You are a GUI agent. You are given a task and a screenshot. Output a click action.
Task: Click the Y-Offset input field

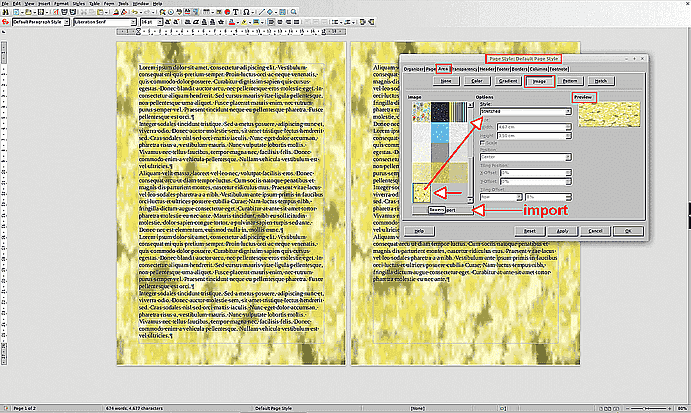(535, 181)
